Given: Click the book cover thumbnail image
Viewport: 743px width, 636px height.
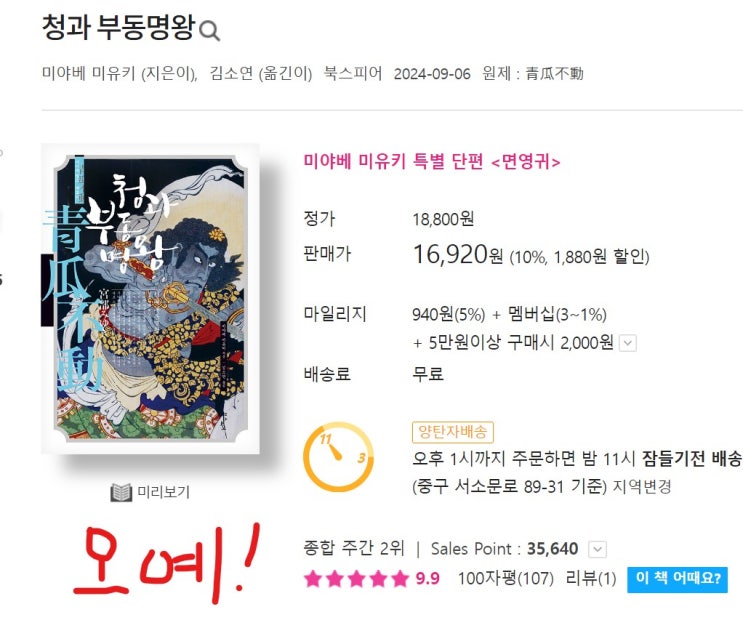Looking at the screenshot, I should pos(150,299).
